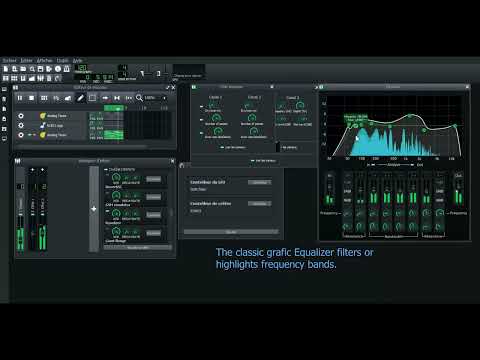Select the low-pass 48dB slope button
Viewport: 480px width, 360px height.
[440, 200]
